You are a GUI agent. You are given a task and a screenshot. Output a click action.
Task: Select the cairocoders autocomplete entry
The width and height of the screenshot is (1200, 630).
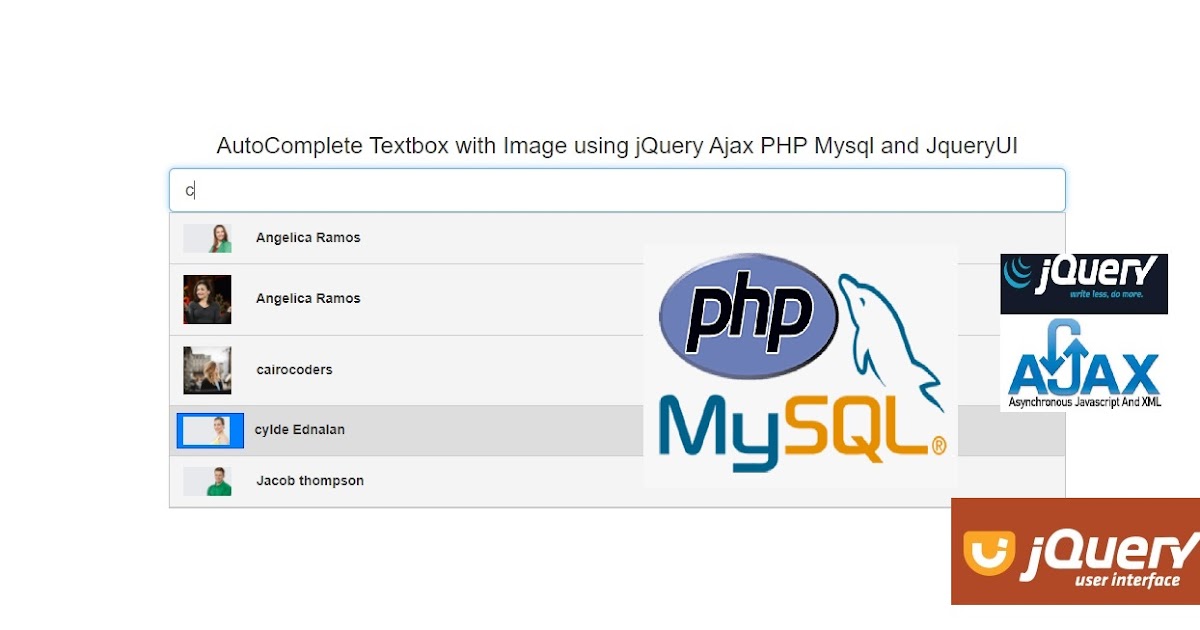pyautogui.click(x=400, y=369)
